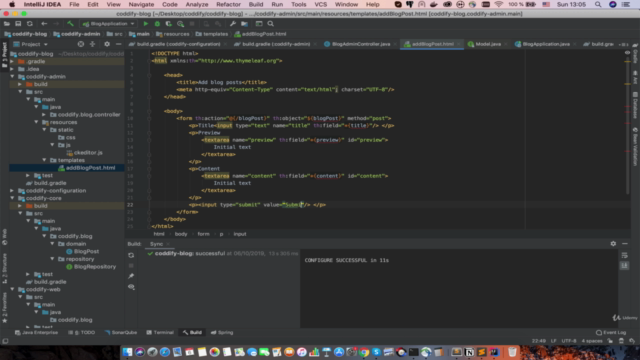The width and height of the screenshot is (640, 360).
Task: Select ckeditor.js in the project tree
Action: (84, 153)
